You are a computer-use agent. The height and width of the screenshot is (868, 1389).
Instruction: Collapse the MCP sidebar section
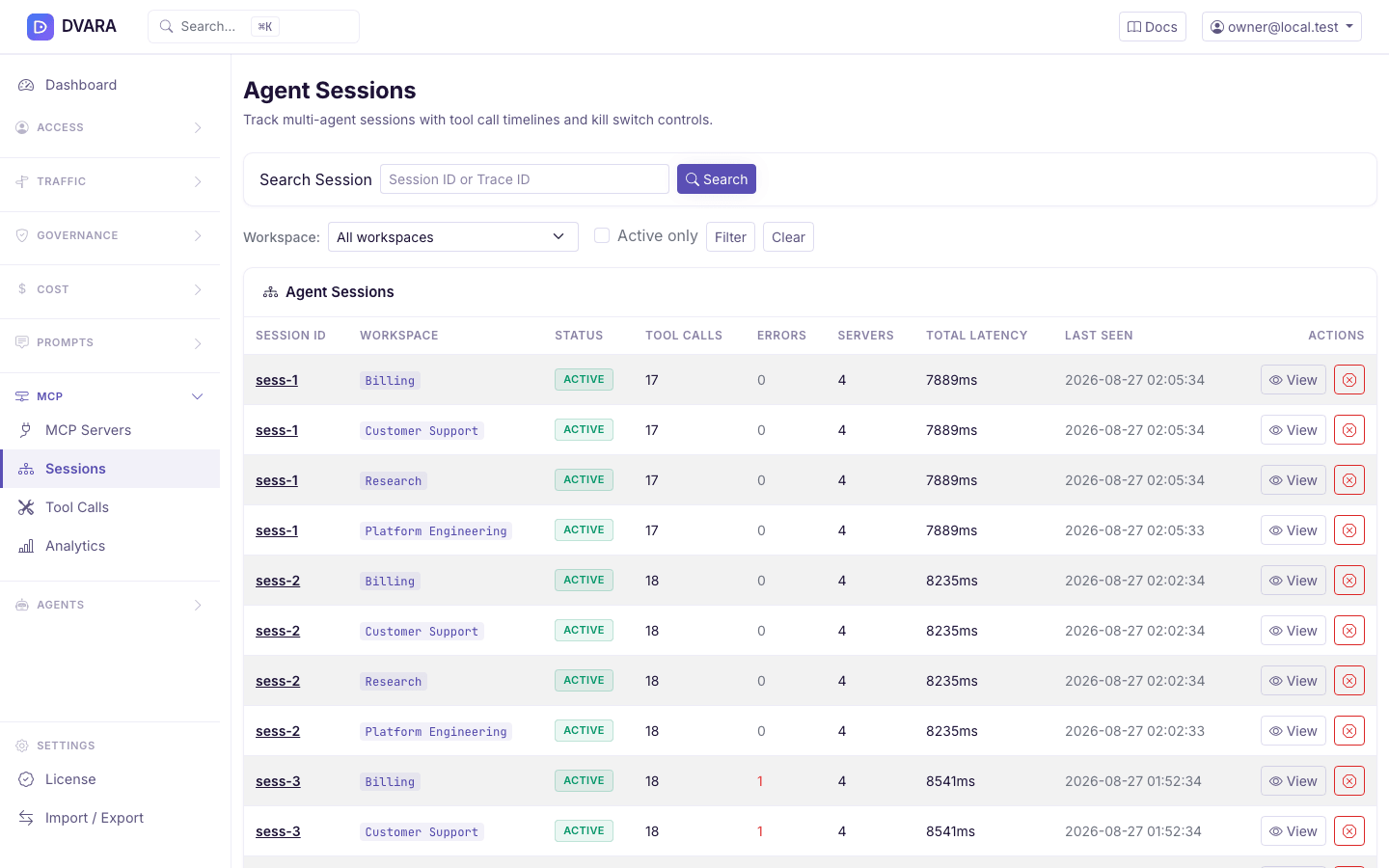pyautogui.click(x=110, y=396)
